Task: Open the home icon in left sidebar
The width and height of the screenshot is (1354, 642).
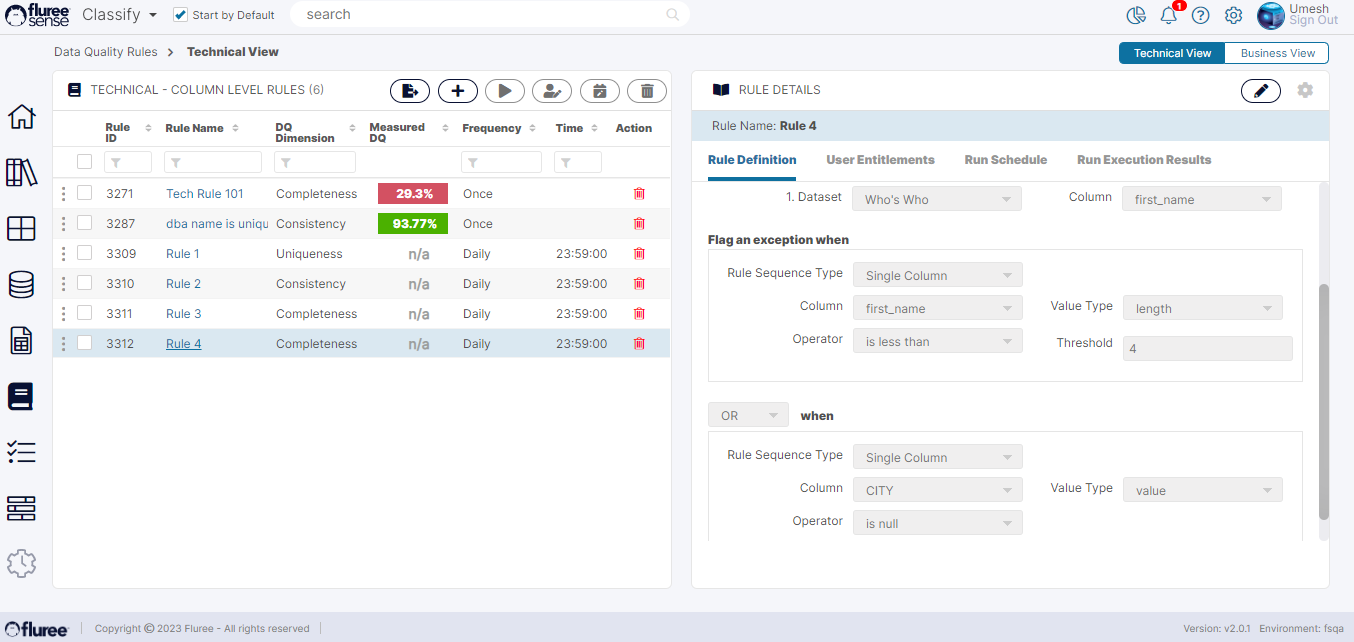Action: coord(21,117)
